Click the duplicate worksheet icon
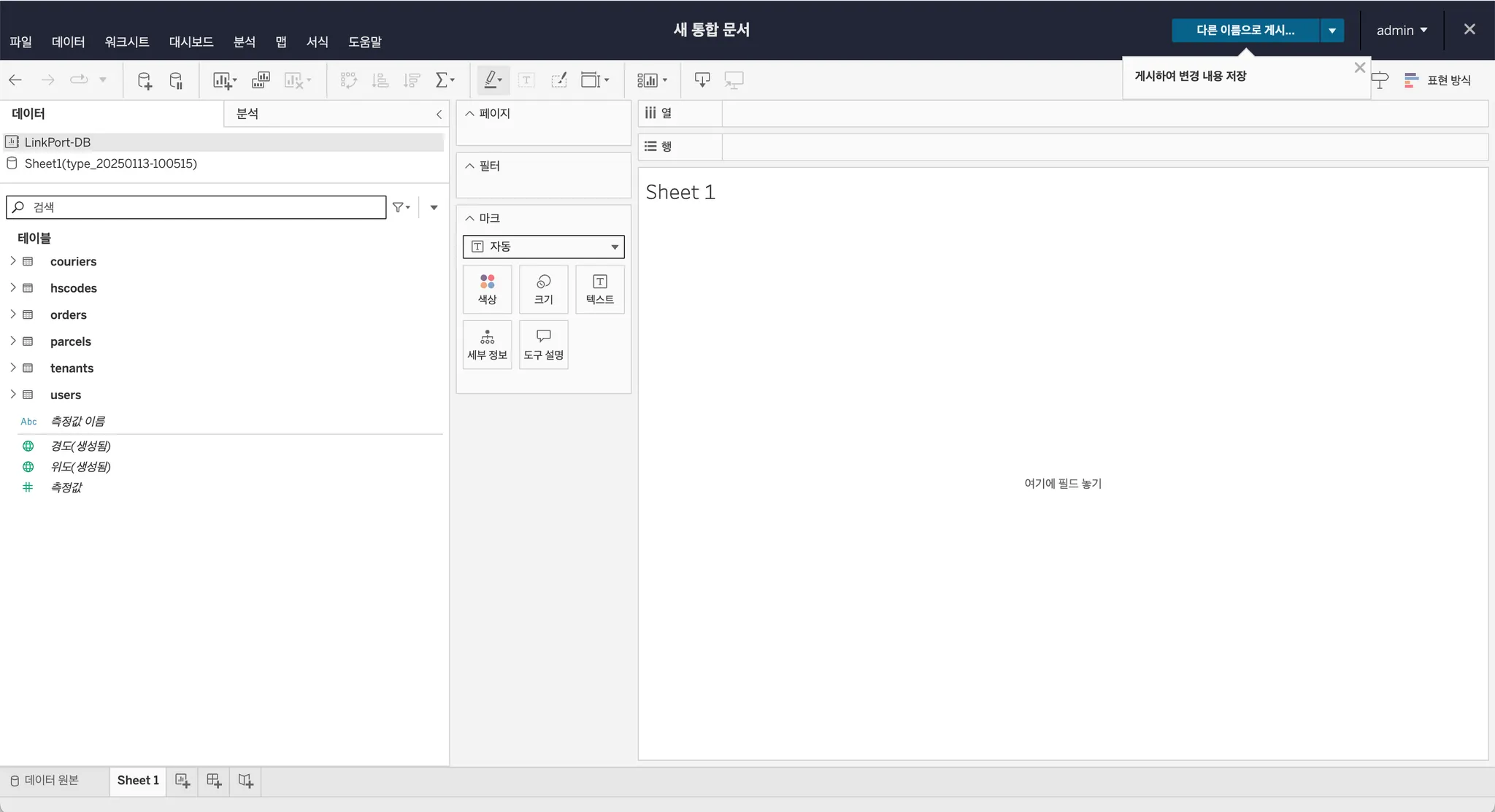This screenshot has width=1495, height=812. (261, 80)
